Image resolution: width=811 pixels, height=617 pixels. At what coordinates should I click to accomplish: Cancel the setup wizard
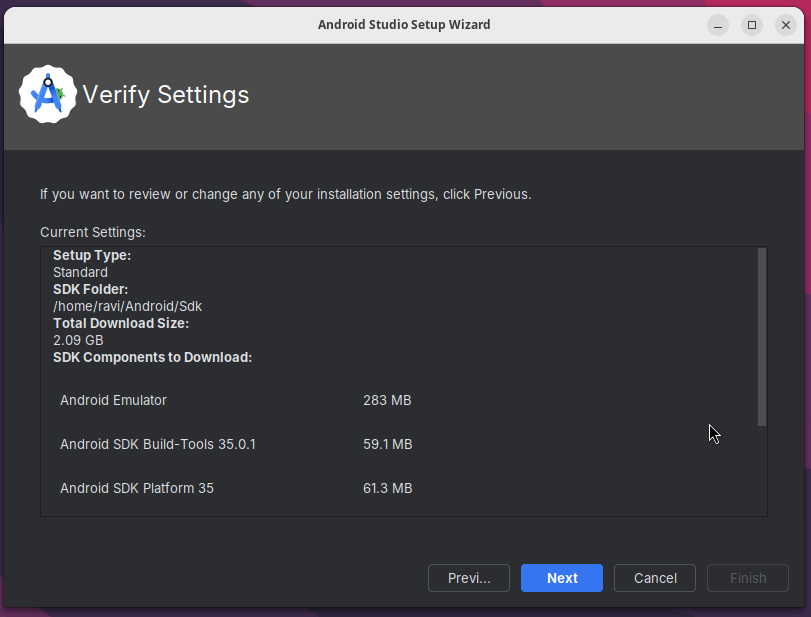[655, 578]
